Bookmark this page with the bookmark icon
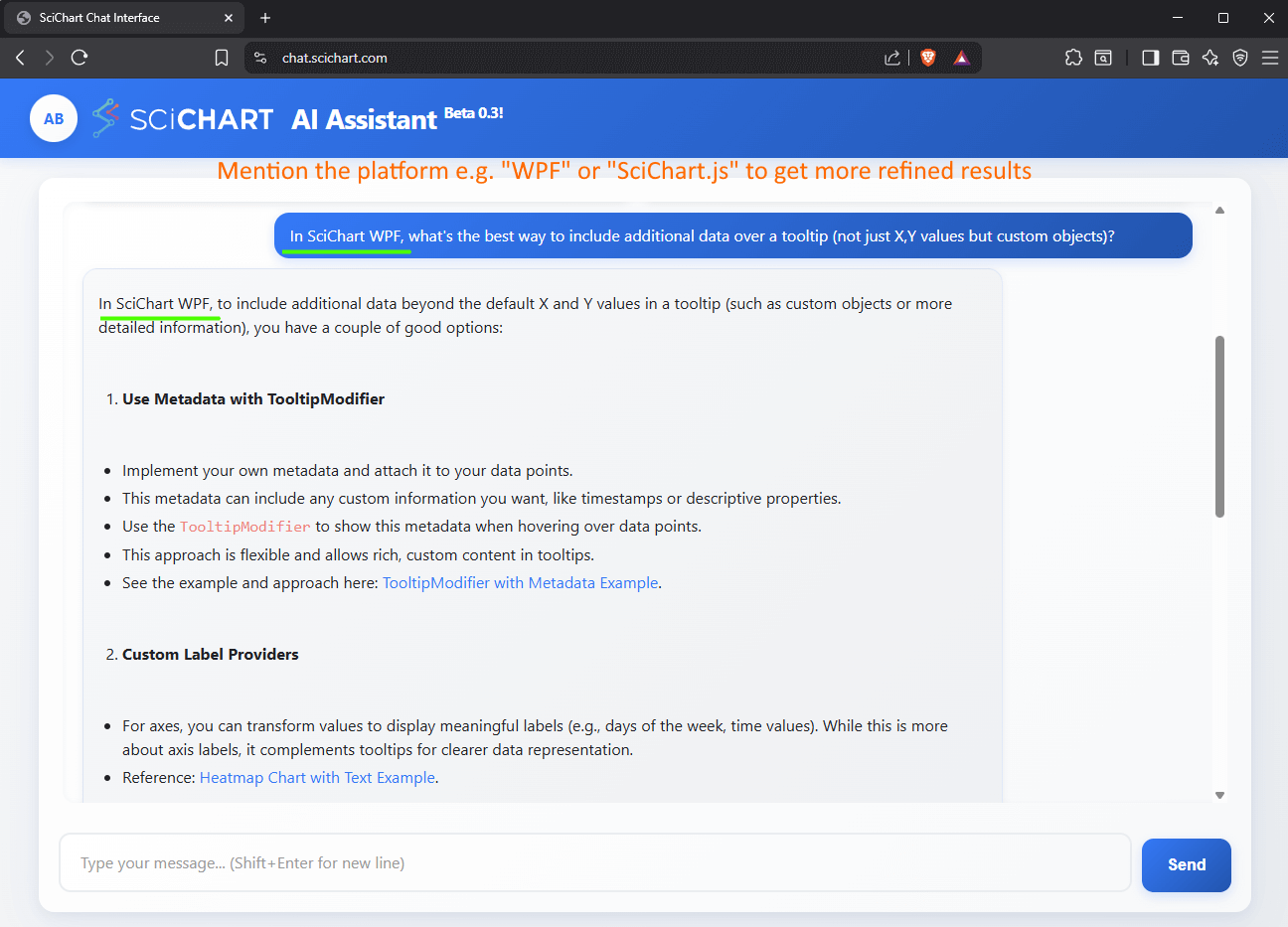The width and height of the screenshot is (1288, 927). 222,58
